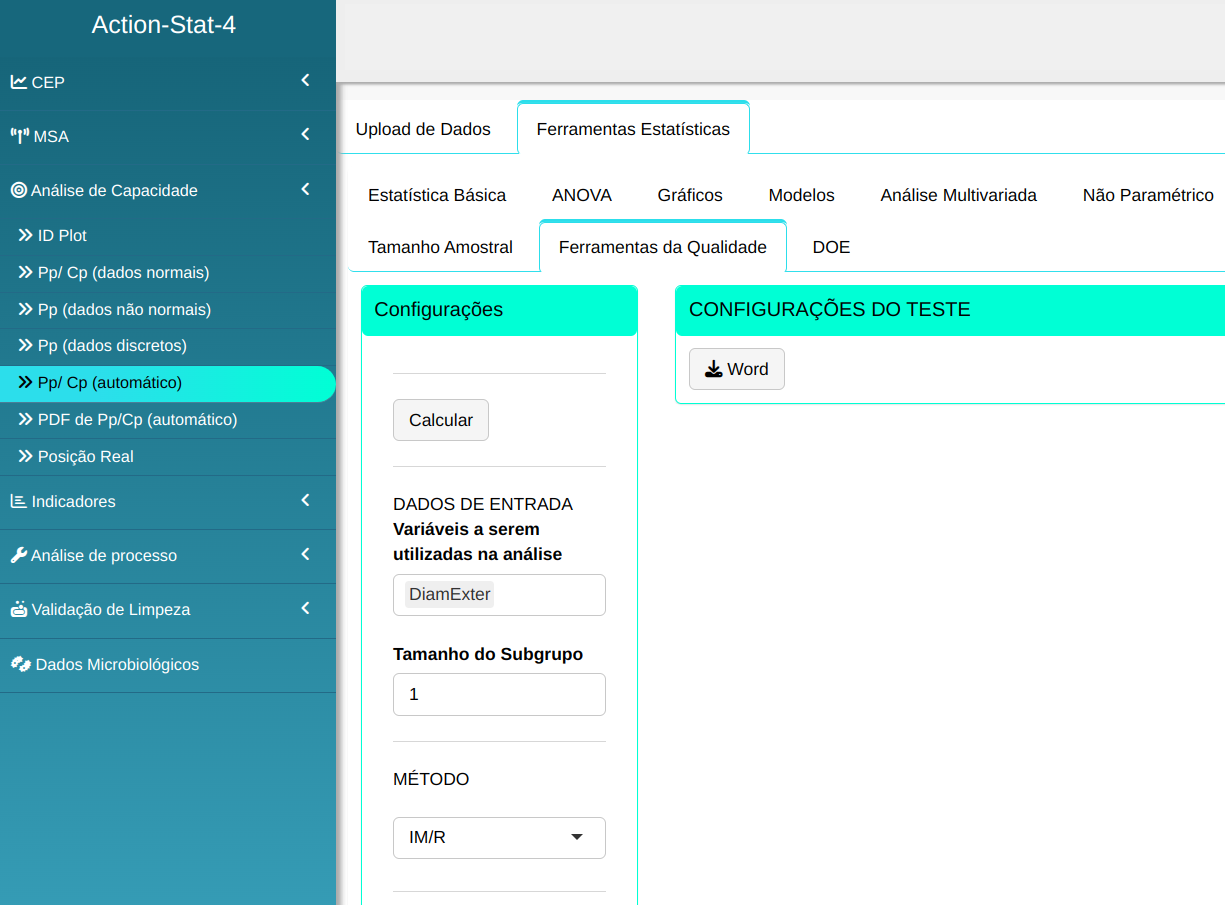This screenshot has height=905, width=1225.
Task: Expand the CEP menu chevron
Action: point(305,81)
